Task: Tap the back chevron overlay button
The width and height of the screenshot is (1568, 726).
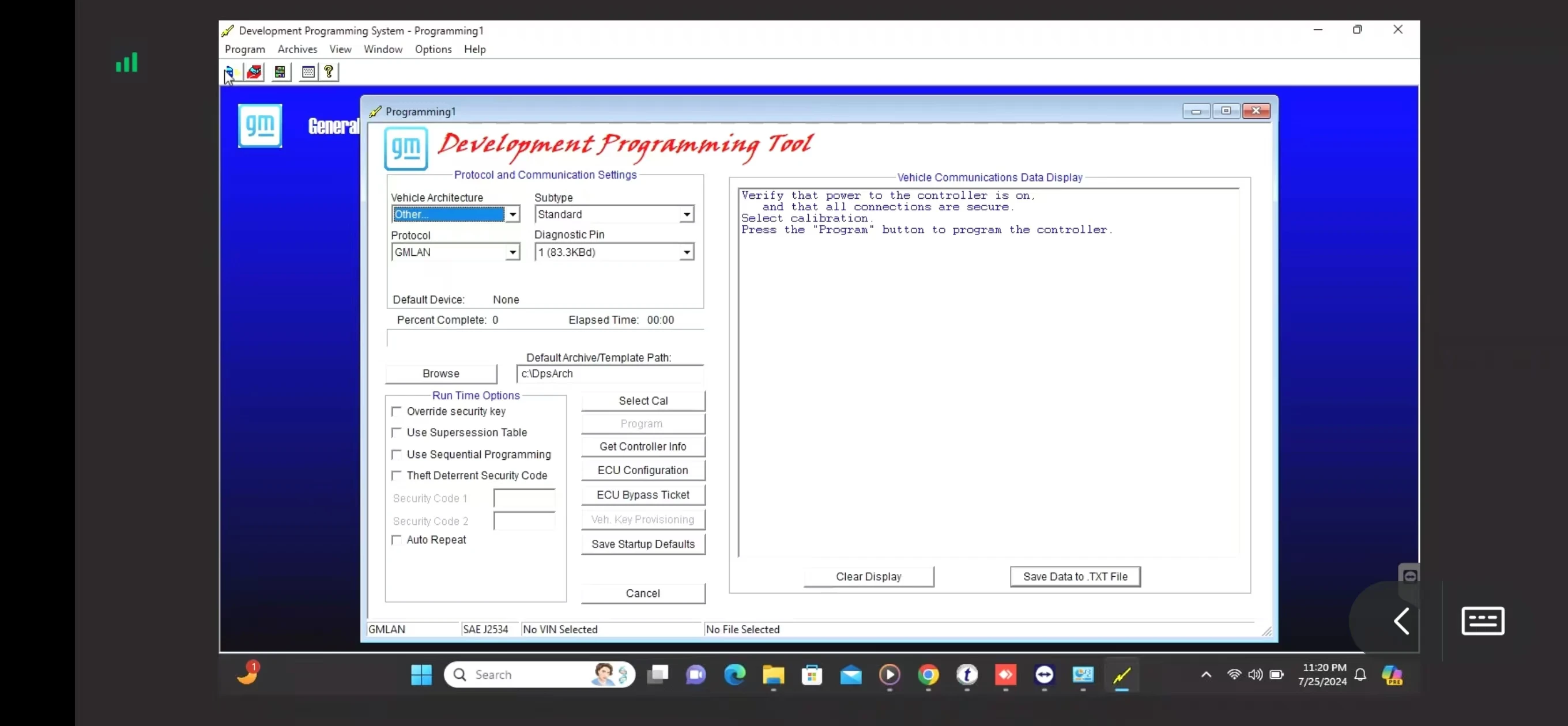Action: [1401, 621]
